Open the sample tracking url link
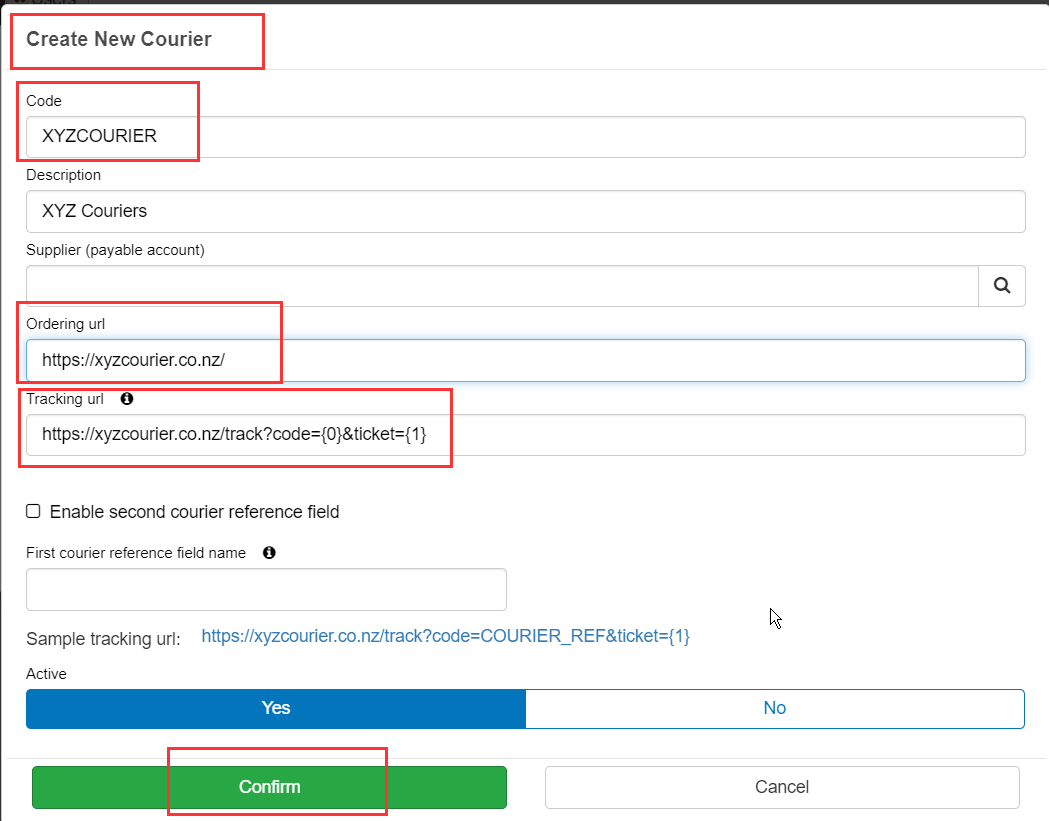Viewport: 1049px width, 821px height. click(x=446, y=636)
